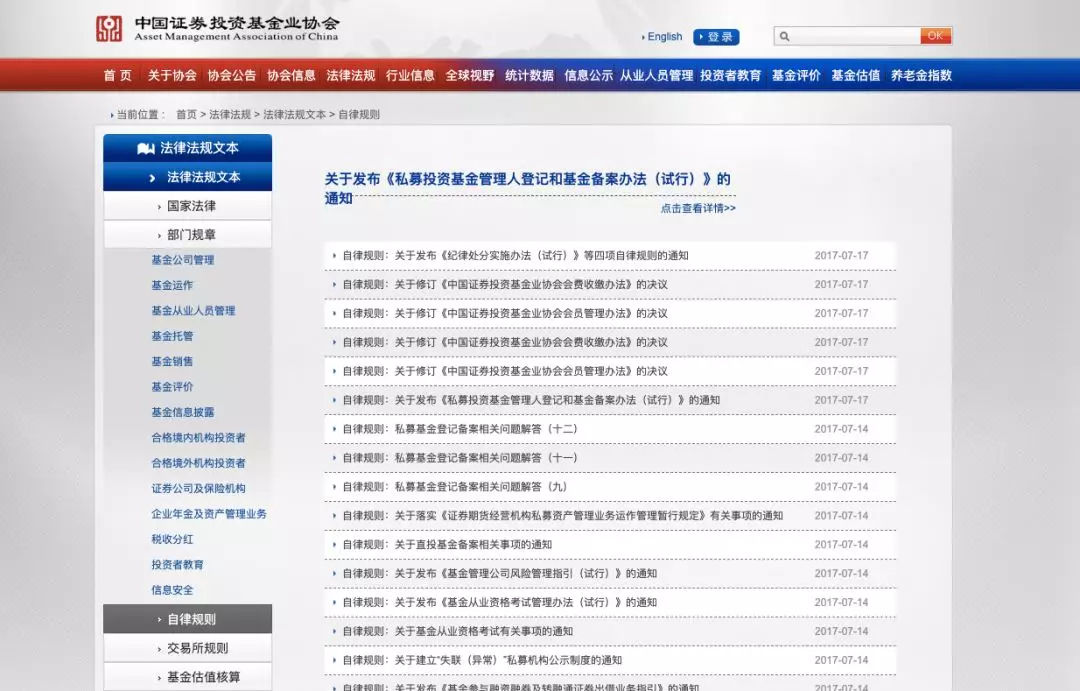Open the 行业信息 navigation menu
The width and height of the screenshot is (1080, 691).
pyautogui.click(x=410, y=75)
